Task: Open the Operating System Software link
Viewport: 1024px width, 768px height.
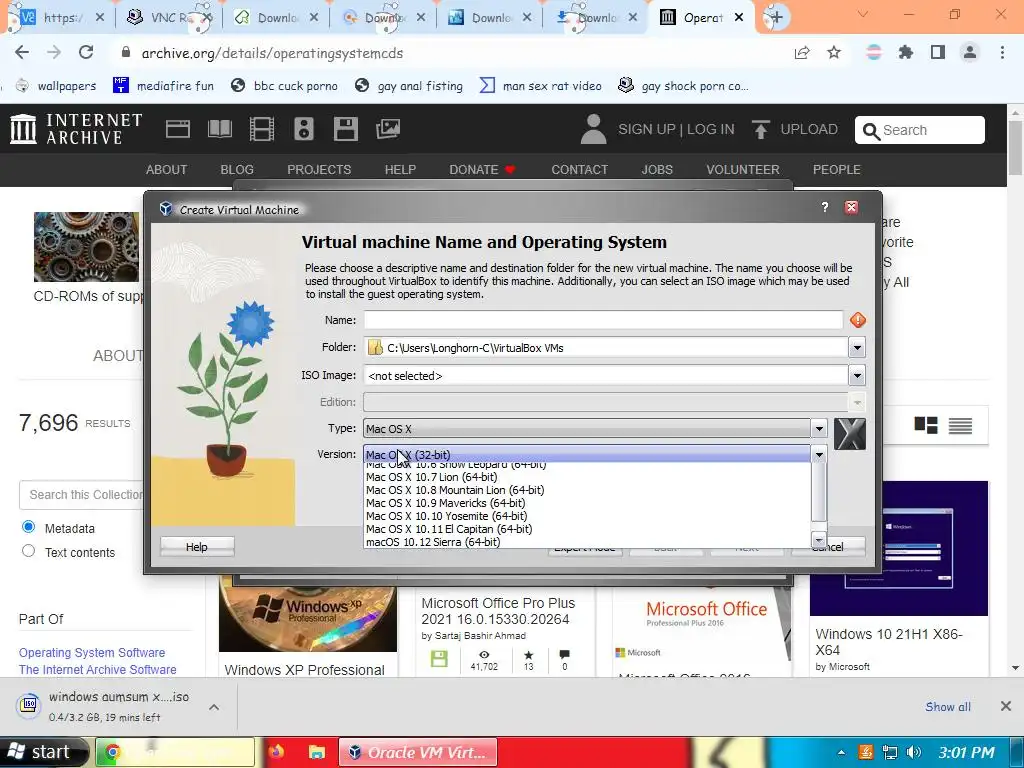Action: click(x=92, y=652)
